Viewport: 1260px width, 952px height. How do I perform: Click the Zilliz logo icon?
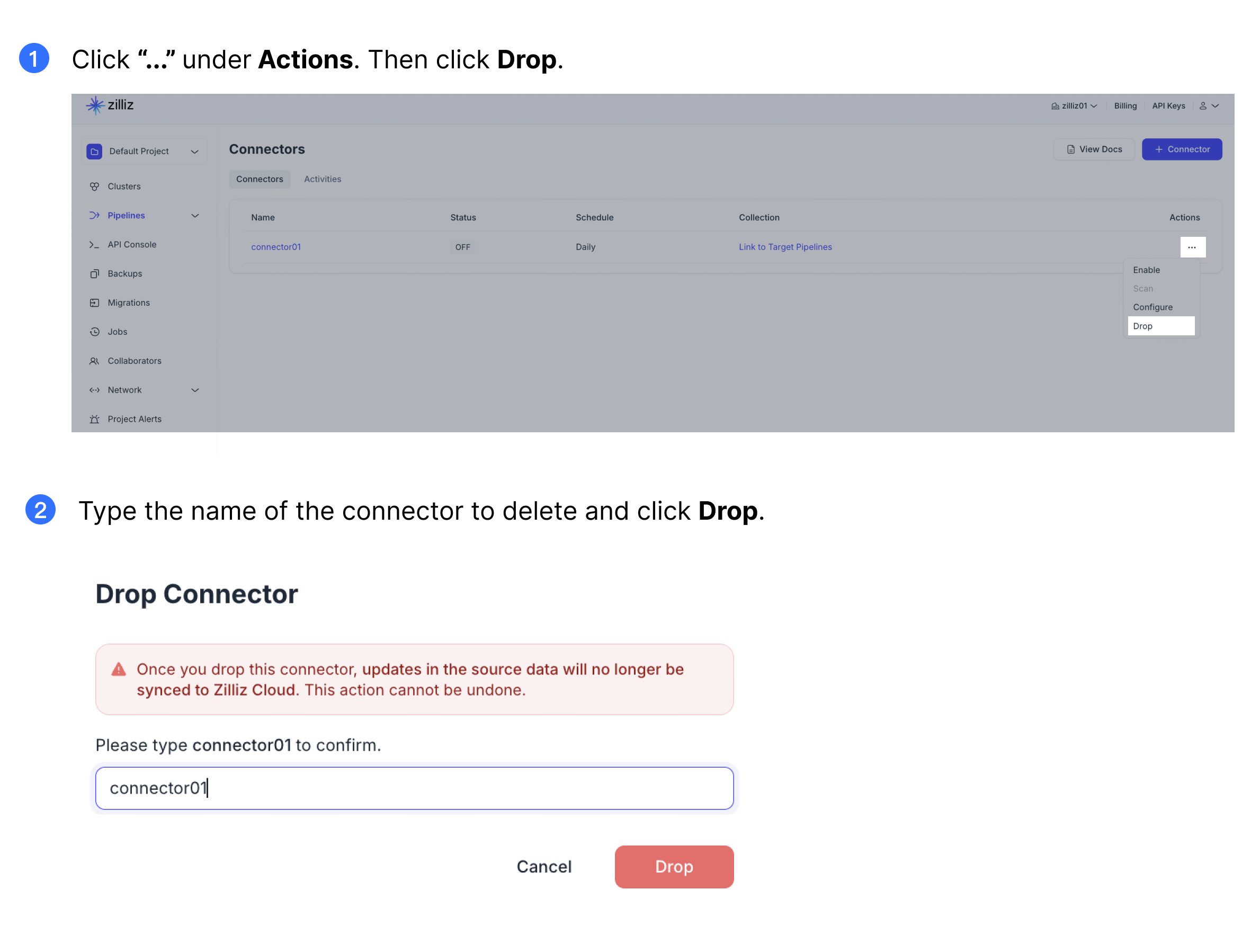point(95,105)
